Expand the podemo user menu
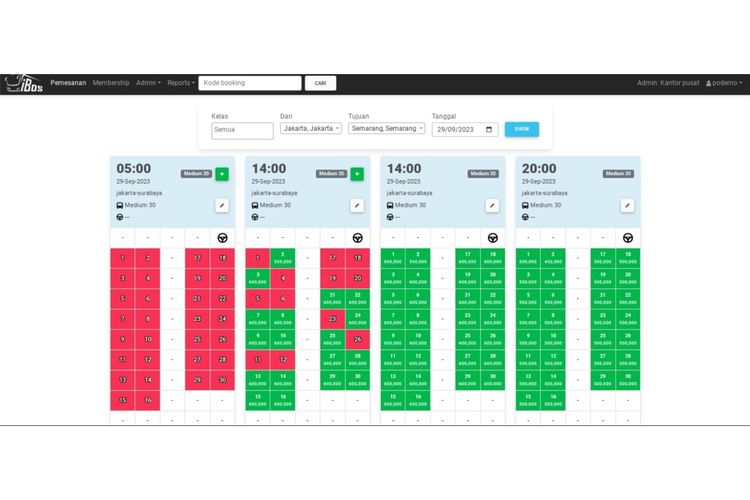 [x=724, y=83]
